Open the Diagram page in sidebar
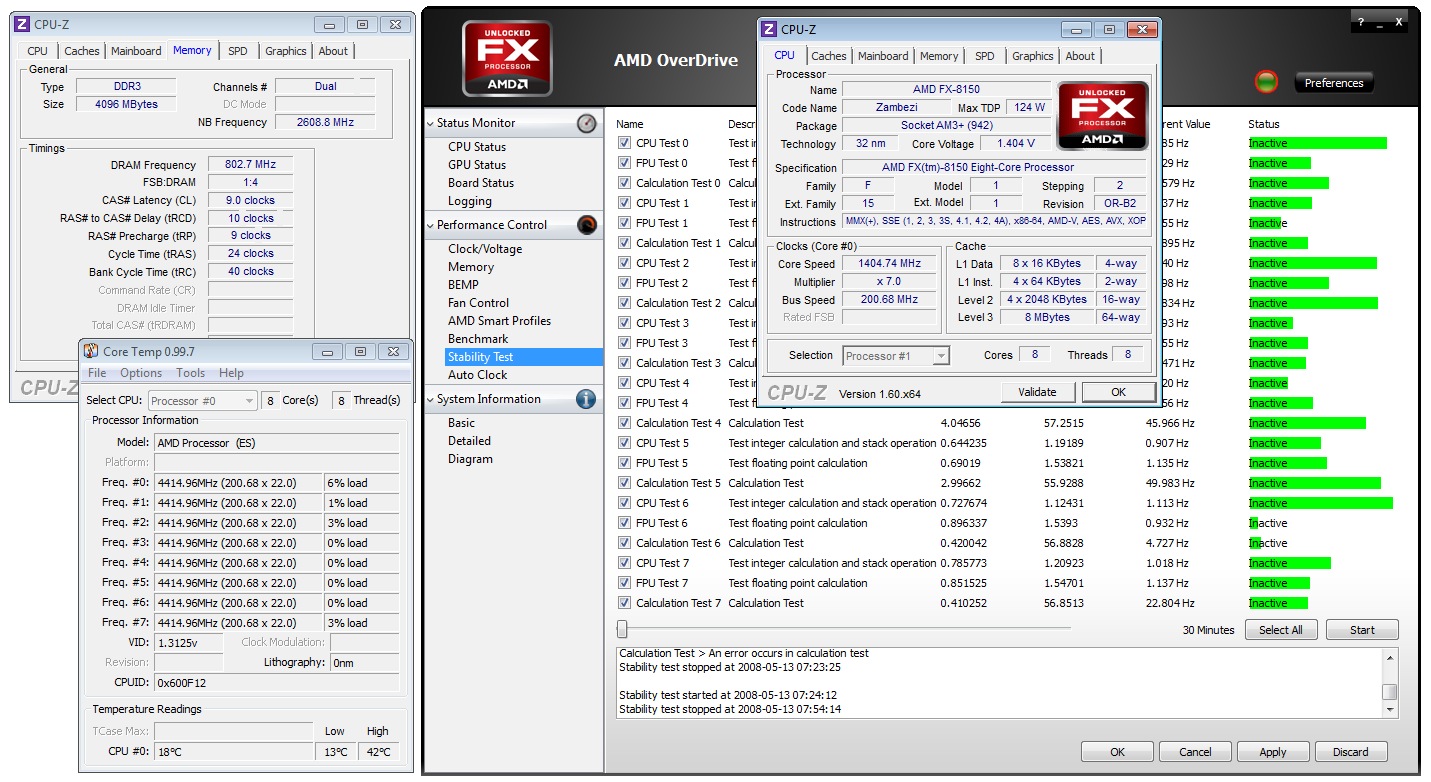 [470, 459]
